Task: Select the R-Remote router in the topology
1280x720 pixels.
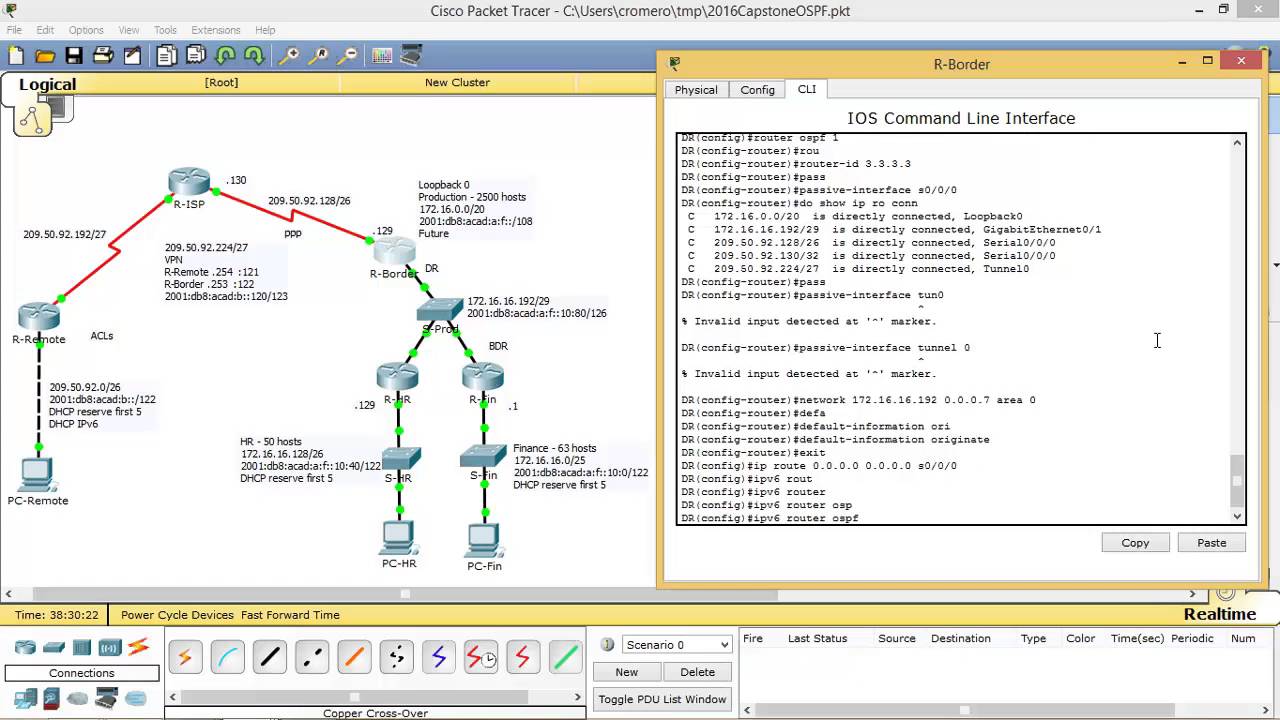Action: pos(39,316)
